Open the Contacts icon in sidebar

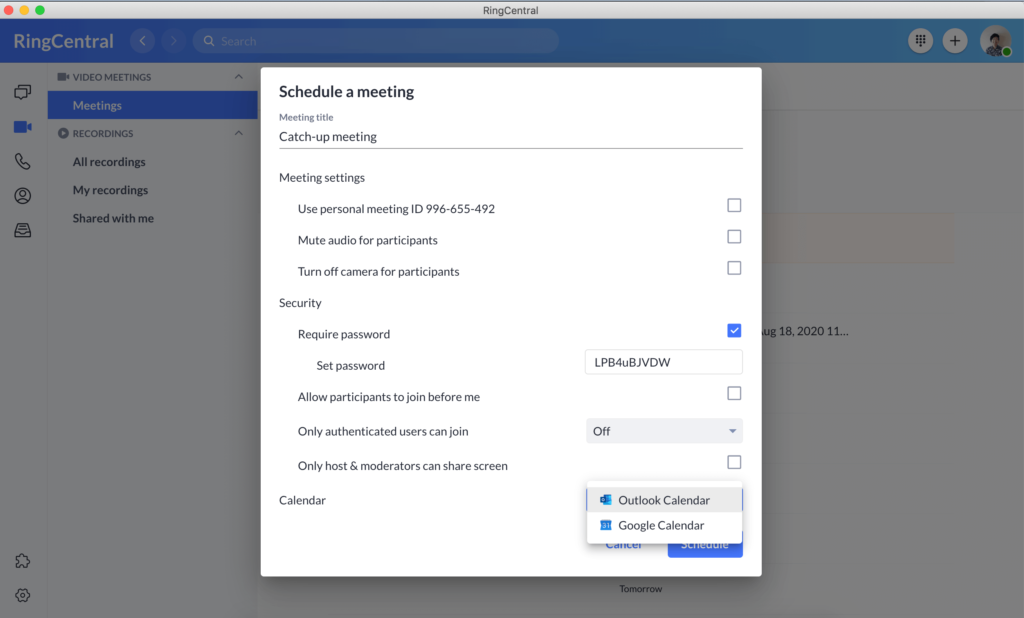pyautogui.click(x=22, y=196)
